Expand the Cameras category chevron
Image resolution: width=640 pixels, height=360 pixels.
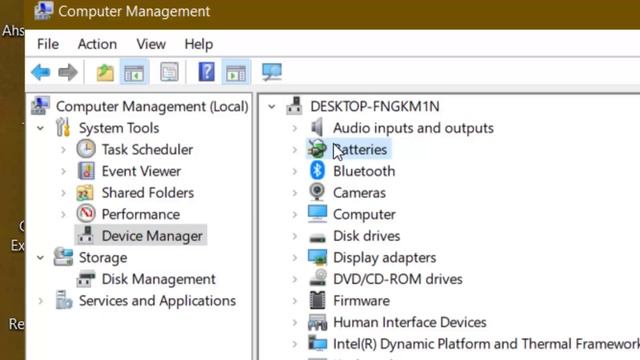click(295, 193)
